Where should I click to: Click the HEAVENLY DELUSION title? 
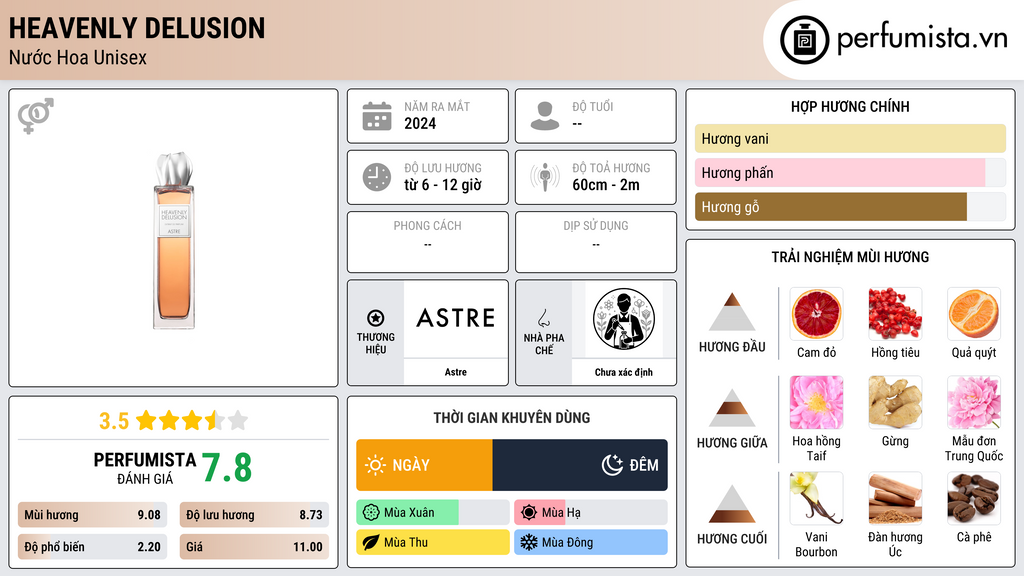pyautogui.click(x=137, y=28)
